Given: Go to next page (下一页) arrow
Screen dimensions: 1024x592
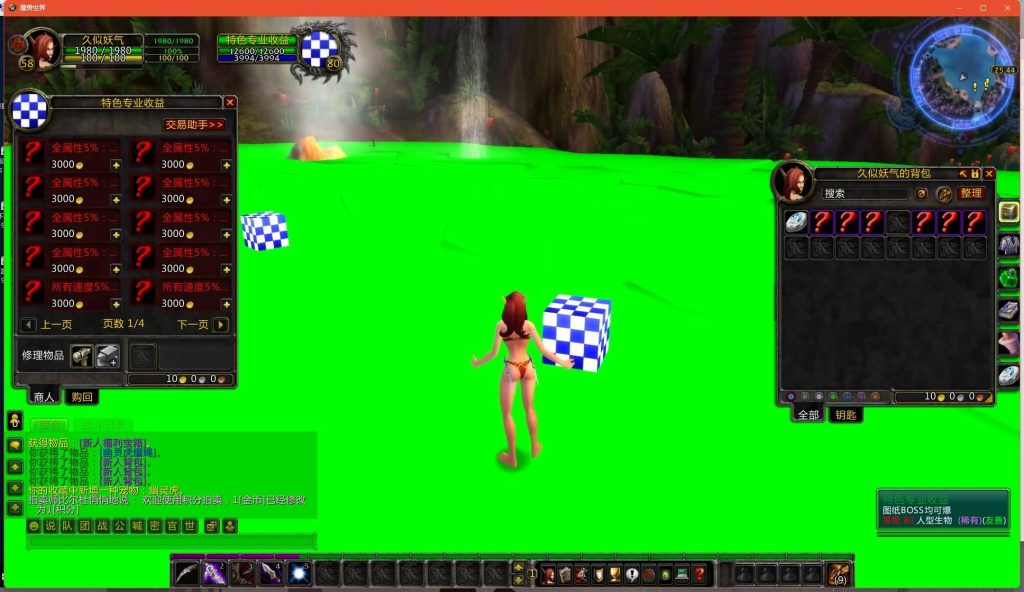Looking at the screenshot, I should (x=221, y=324).
